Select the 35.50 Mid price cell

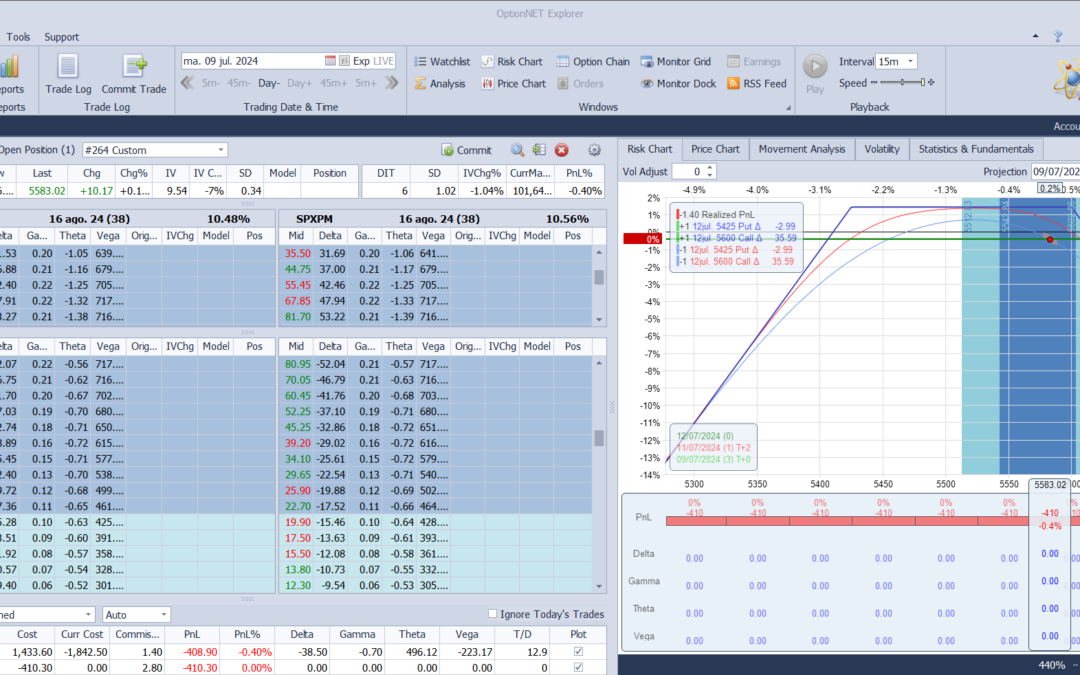point(298,253)
